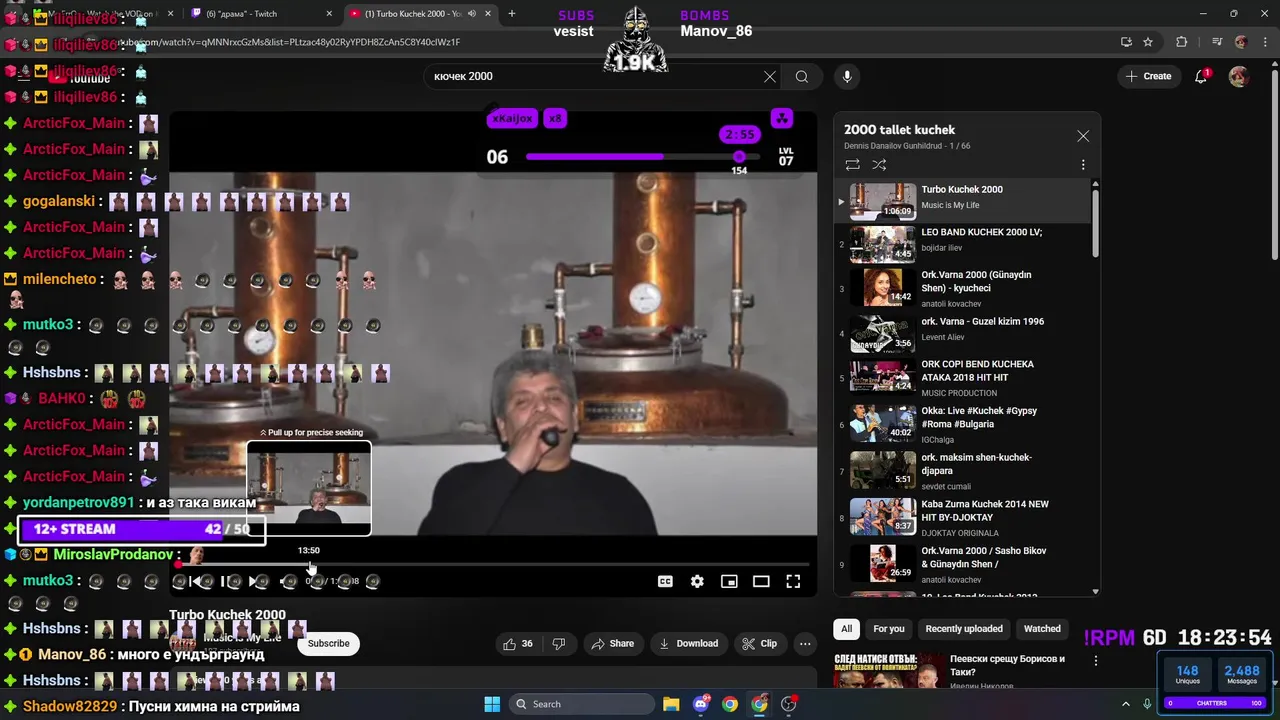
Task: Enter full screen video
Action: point(793,581)
